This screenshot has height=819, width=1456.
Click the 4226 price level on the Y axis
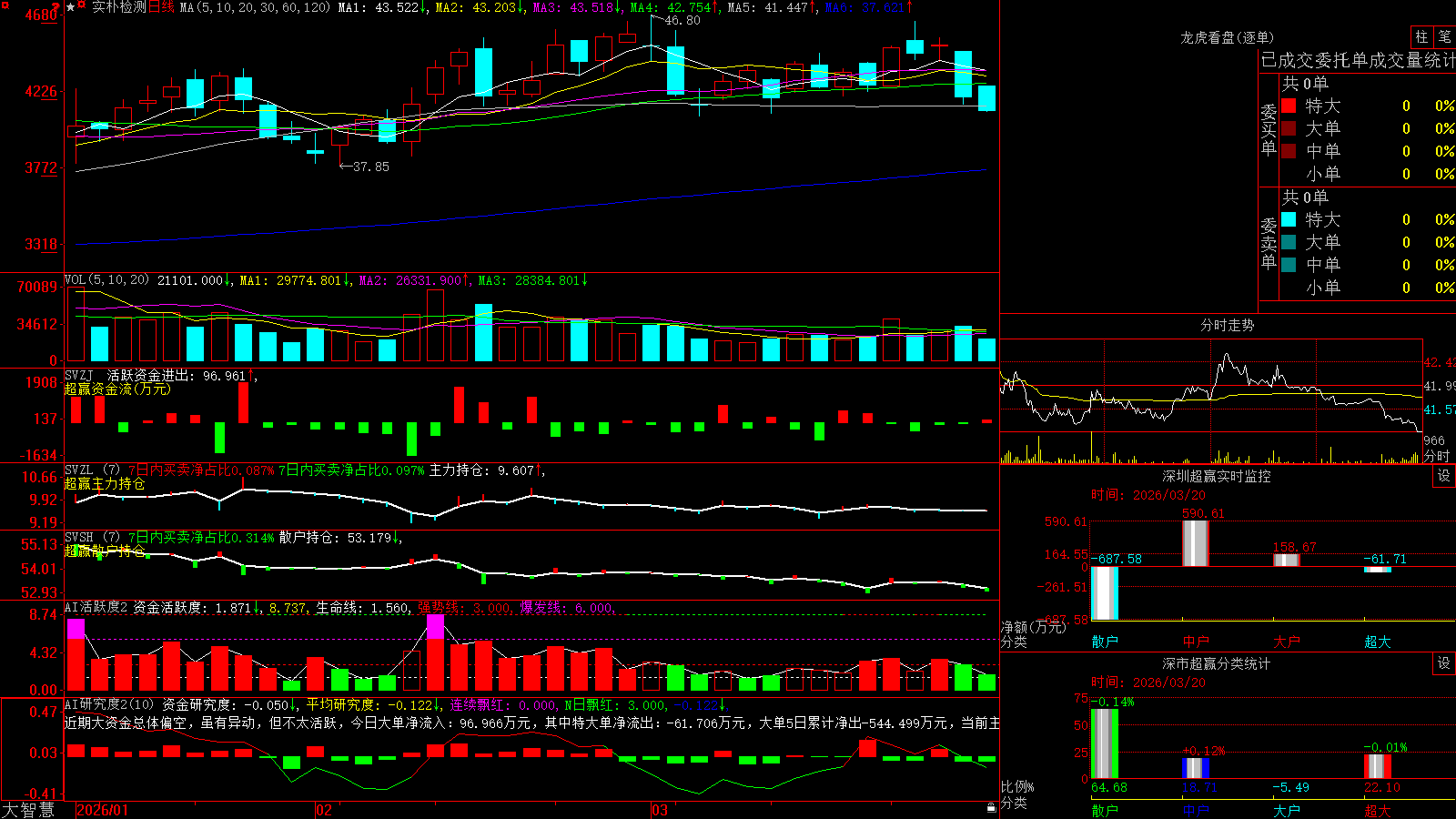point(41,91)
